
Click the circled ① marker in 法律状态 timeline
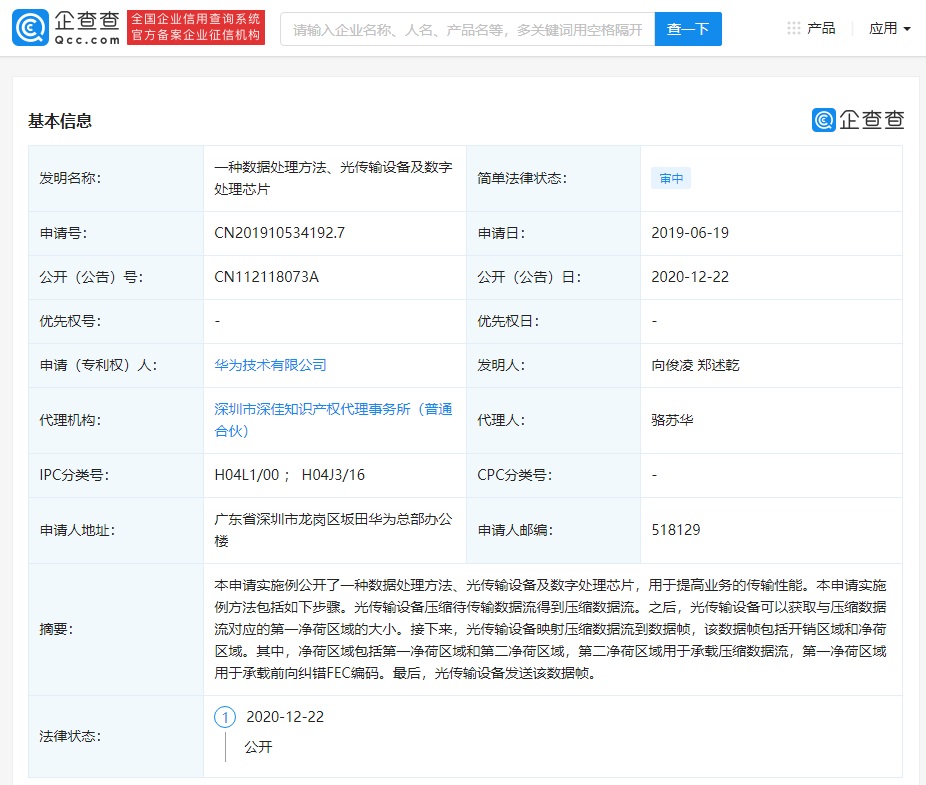click(226, 717)
